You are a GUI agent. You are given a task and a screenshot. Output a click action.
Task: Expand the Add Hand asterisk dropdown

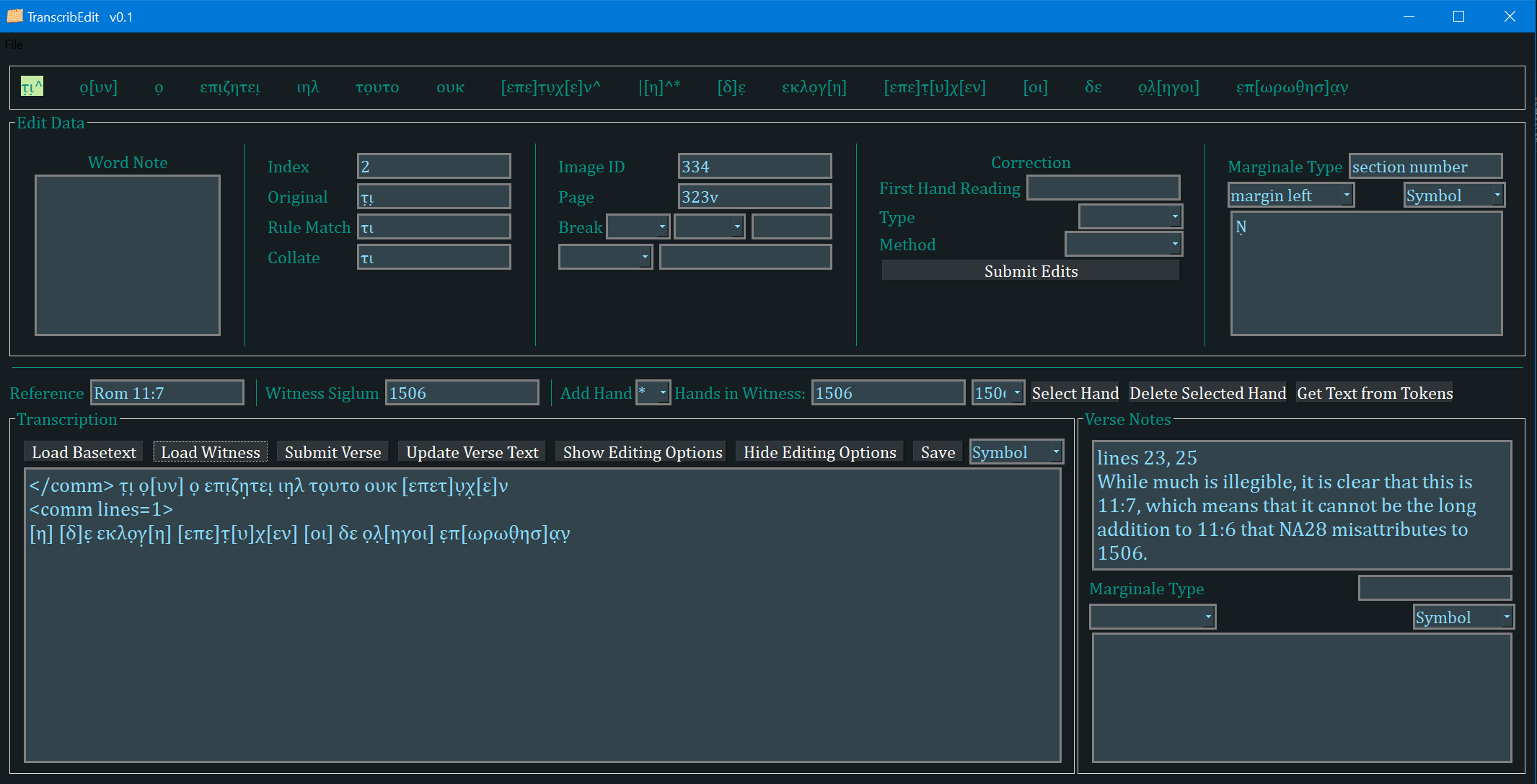[662, 392]
